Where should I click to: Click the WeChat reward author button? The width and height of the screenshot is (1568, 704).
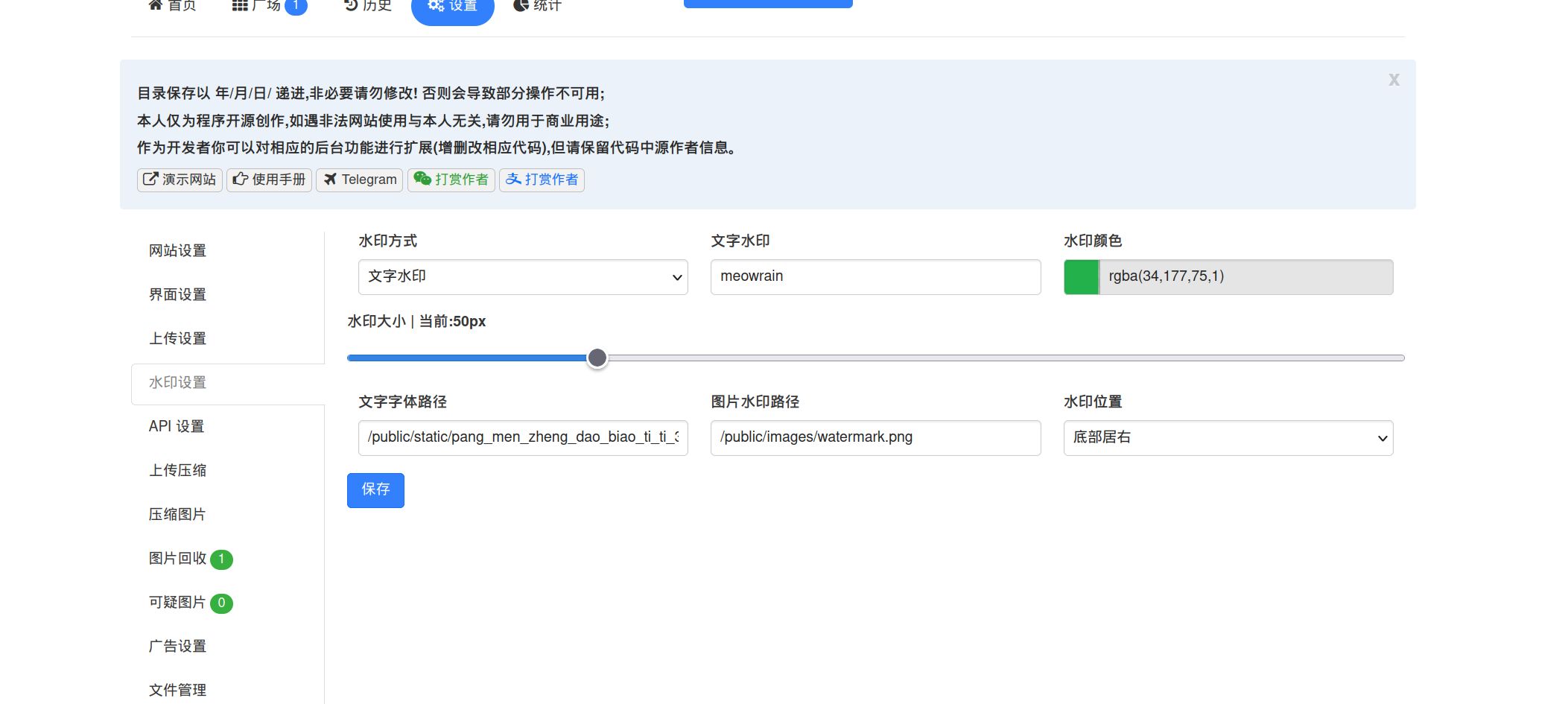[451, 180]
